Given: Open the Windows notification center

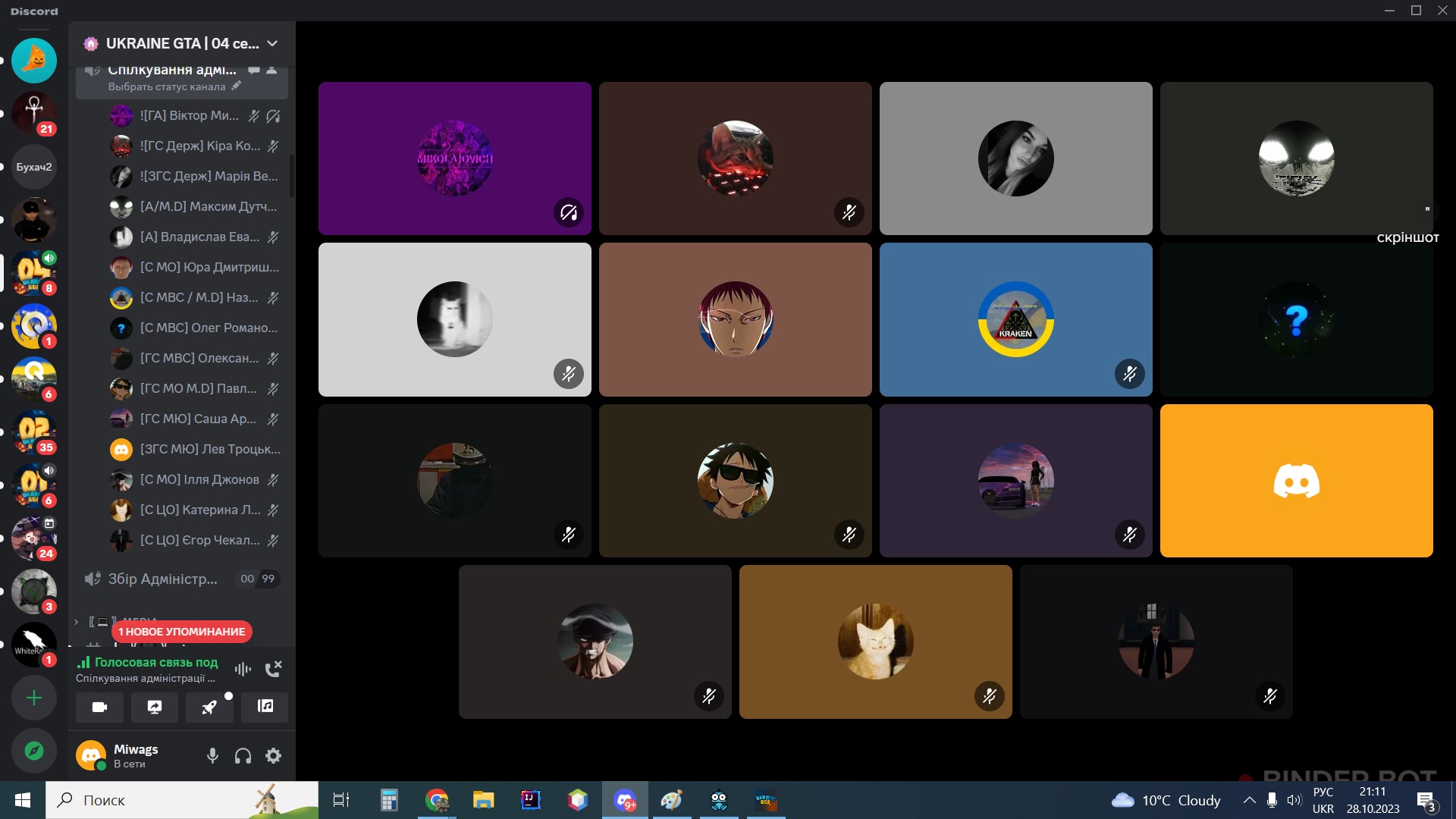Looking at the screenshot, I should (1426, 801).
